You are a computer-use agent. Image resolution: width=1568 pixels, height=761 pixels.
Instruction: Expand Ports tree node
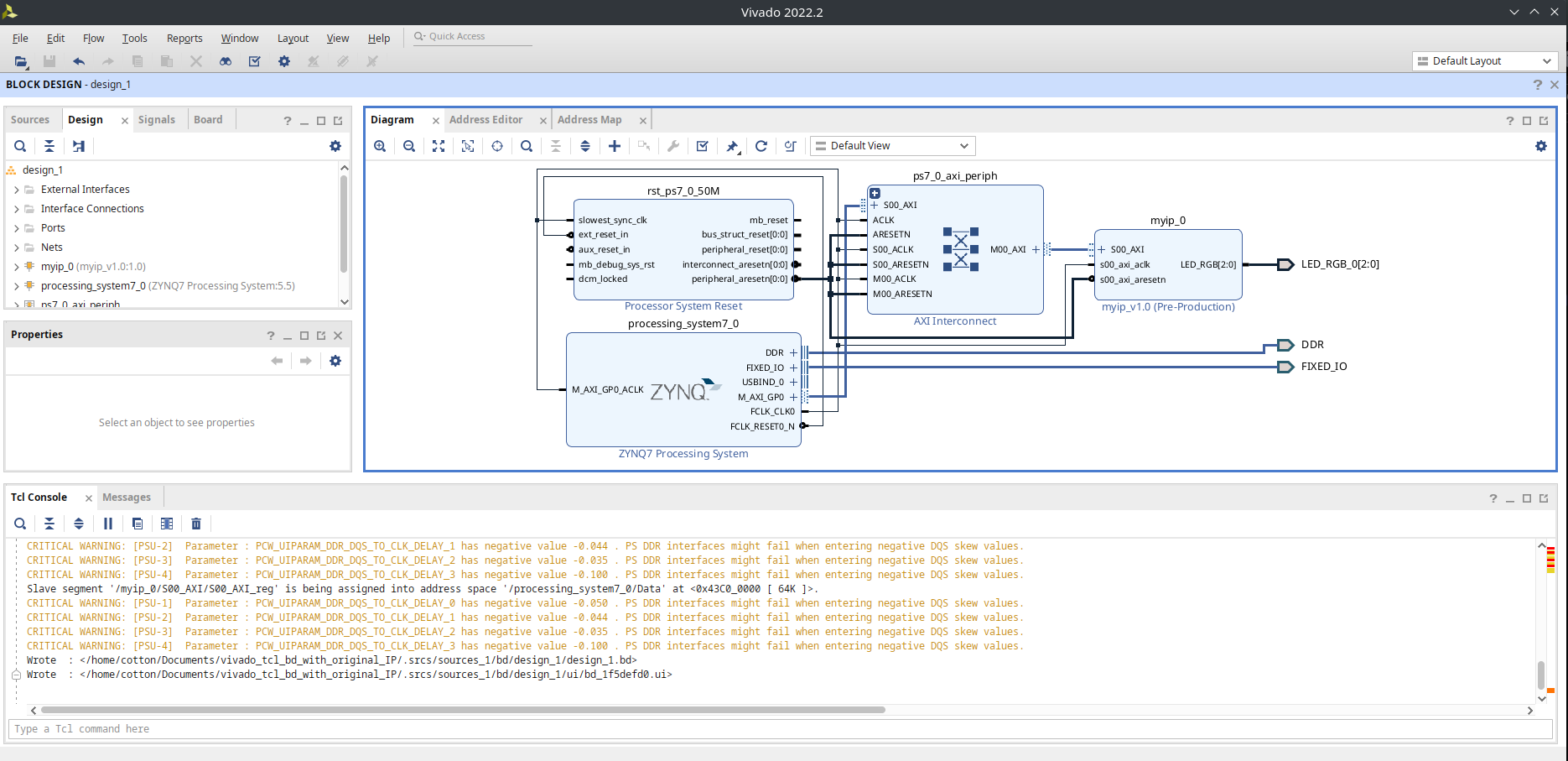coord(17,228)
